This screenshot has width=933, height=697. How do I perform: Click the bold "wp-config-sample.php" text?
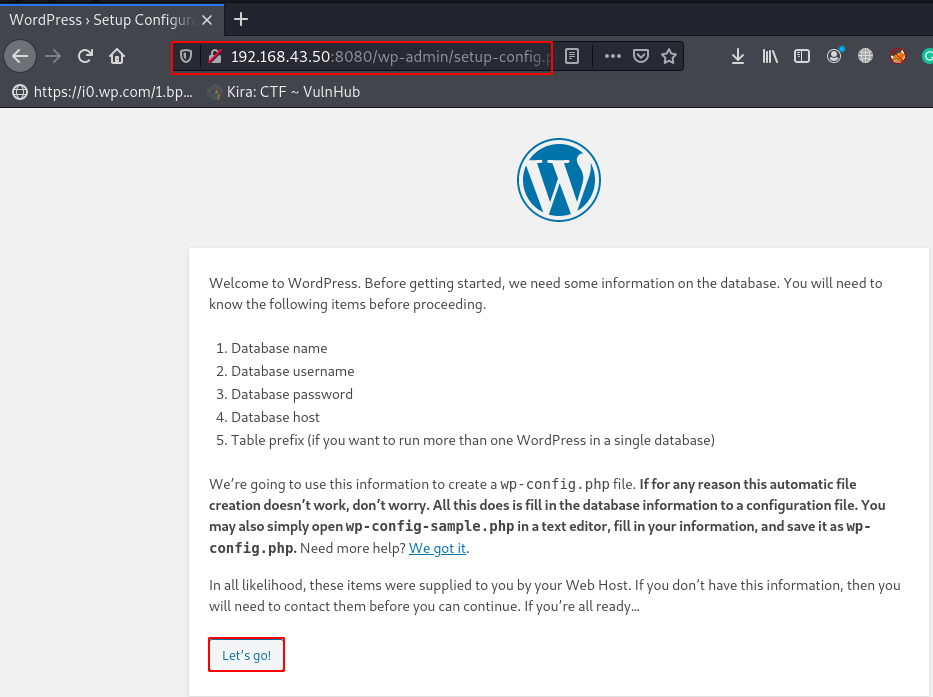point(430,527)
